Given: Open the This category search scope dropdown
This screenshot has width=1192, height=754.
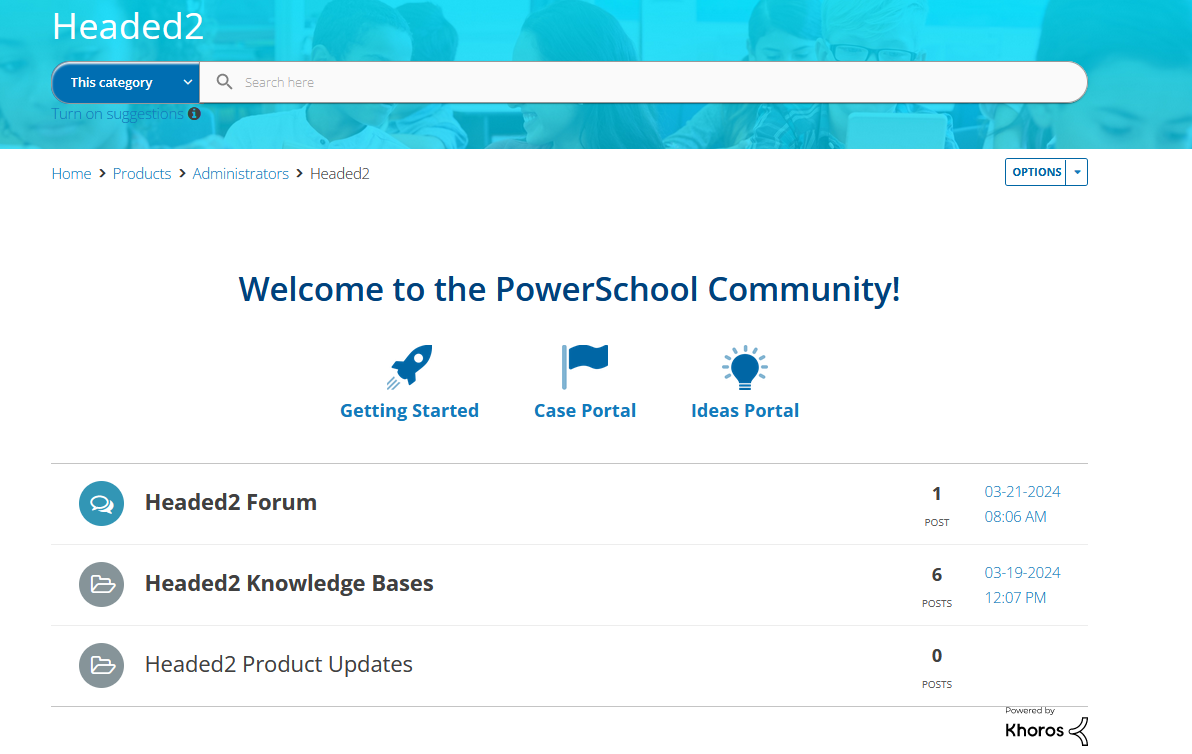Looking at the screenshot, I should click(124, 82).
